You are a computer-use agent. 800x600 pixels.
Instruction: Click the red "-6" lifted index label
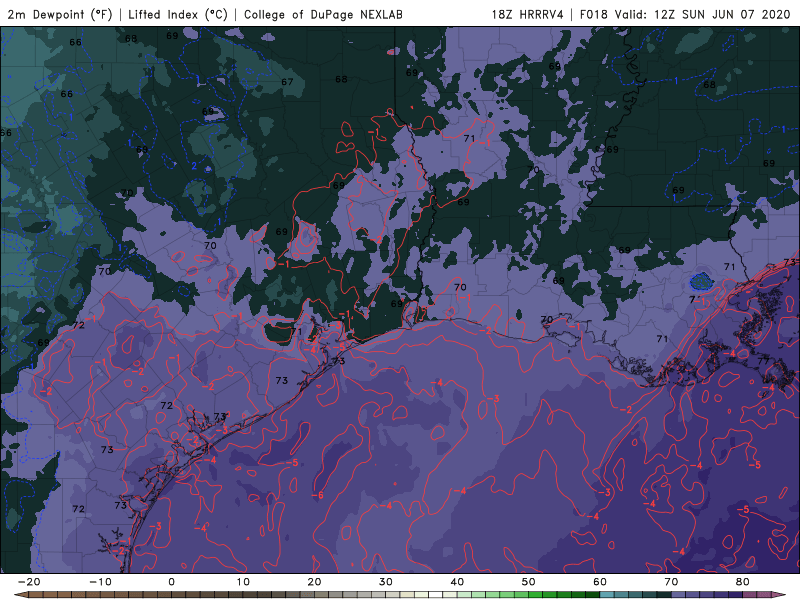[317, 495]
